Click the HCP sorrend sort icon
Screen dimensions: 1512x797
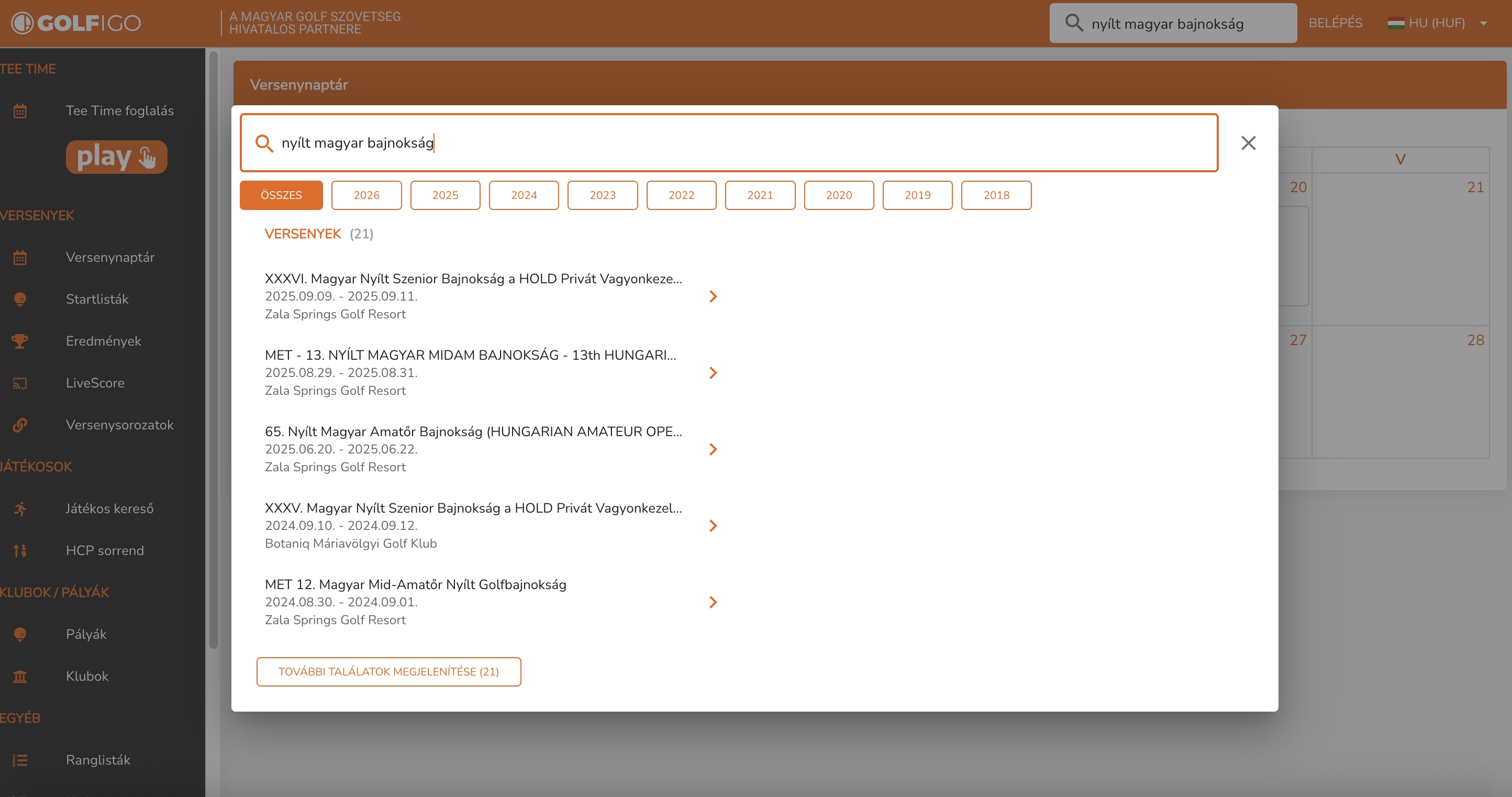pos(20,550)
